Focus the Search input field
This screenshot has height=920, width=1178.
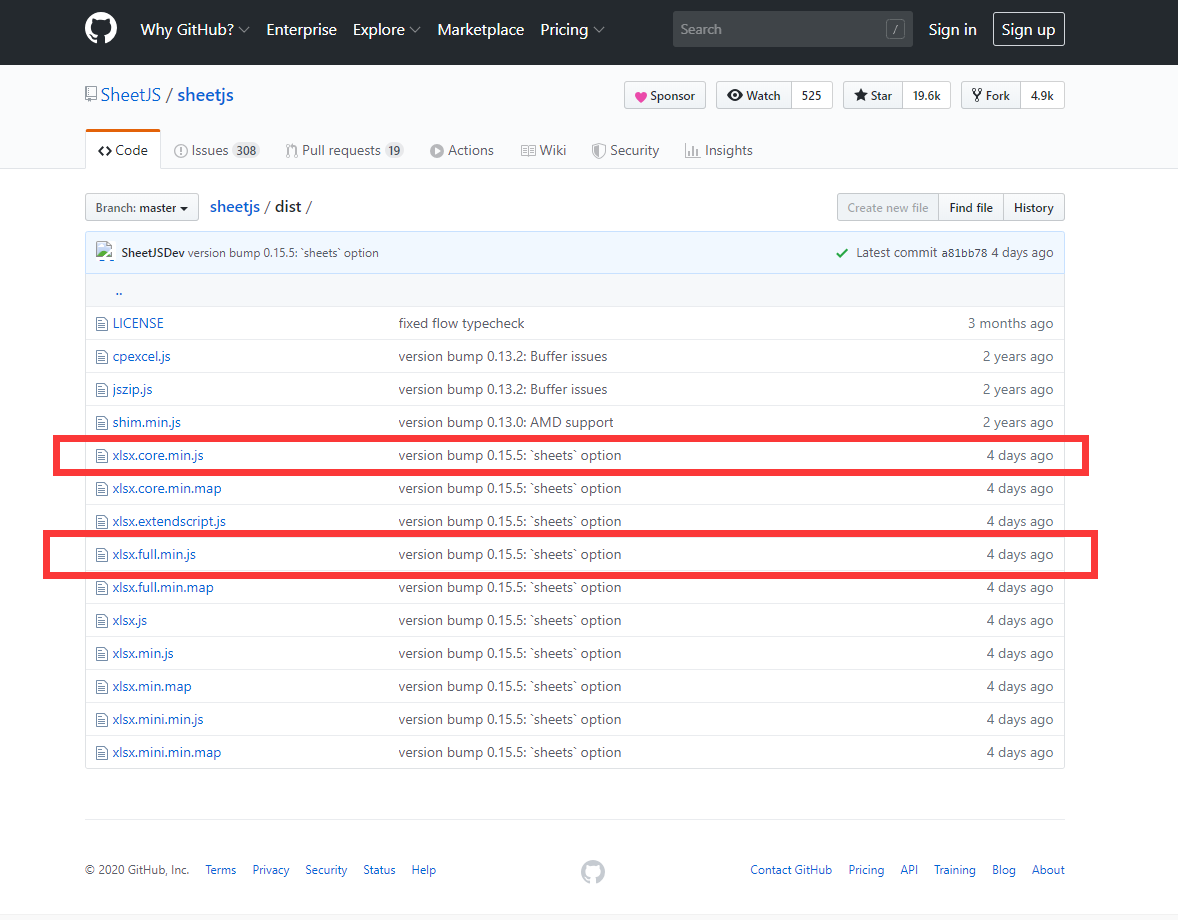tap(793, 29)
